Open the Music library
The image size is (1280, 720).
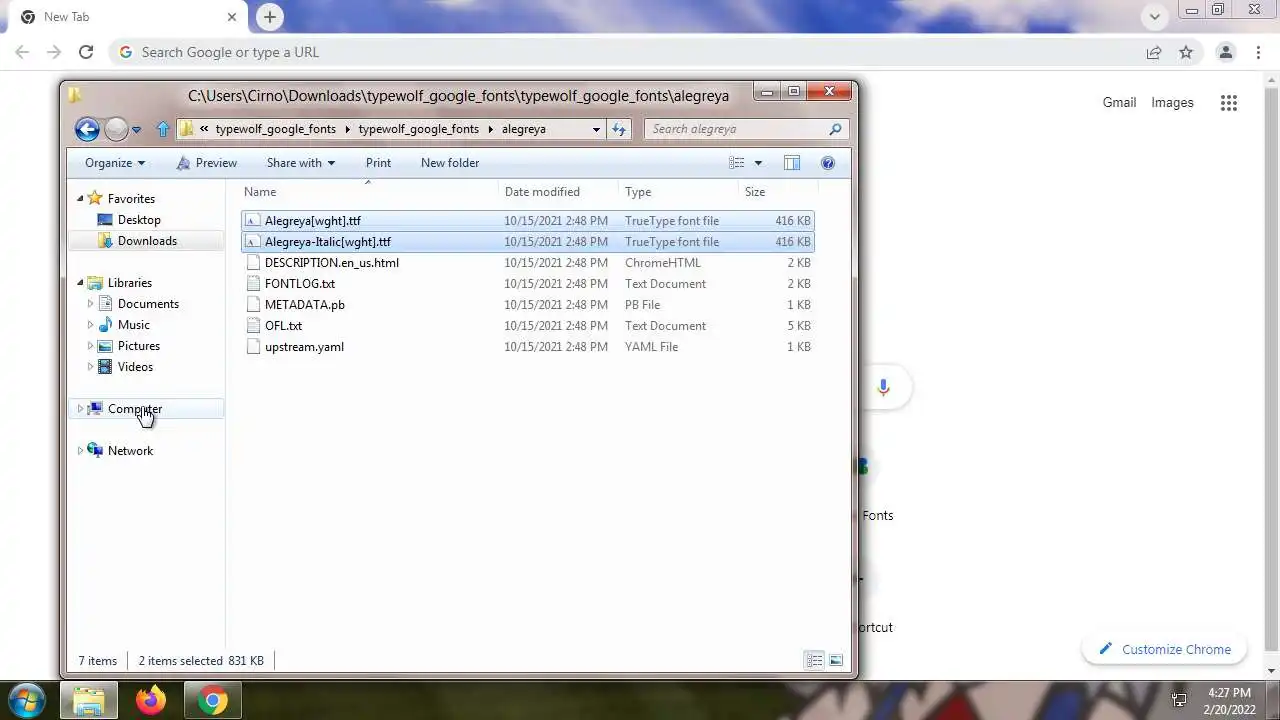(133, 325)
